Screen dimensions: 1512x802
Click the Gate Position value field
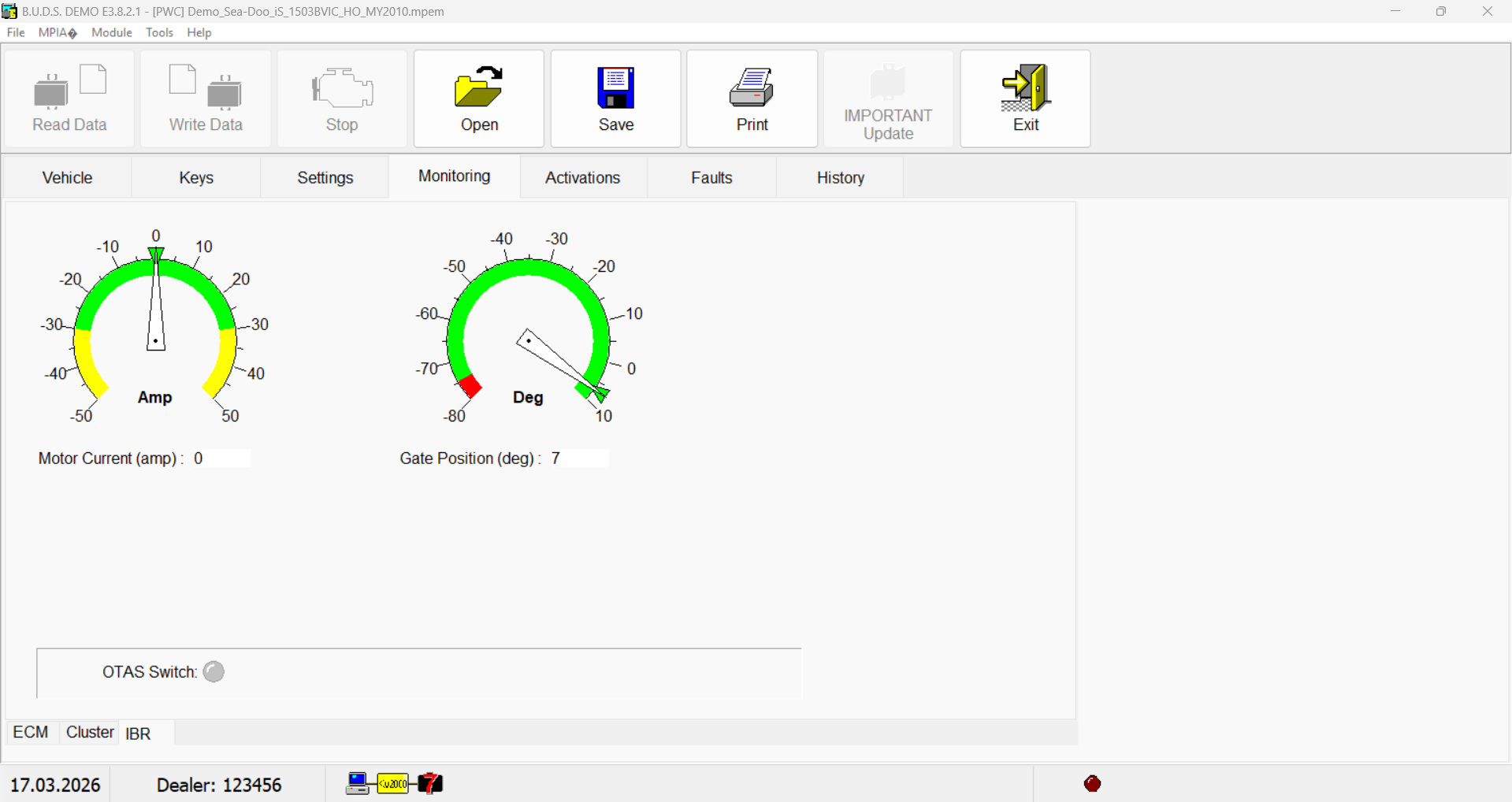[578, 459]
